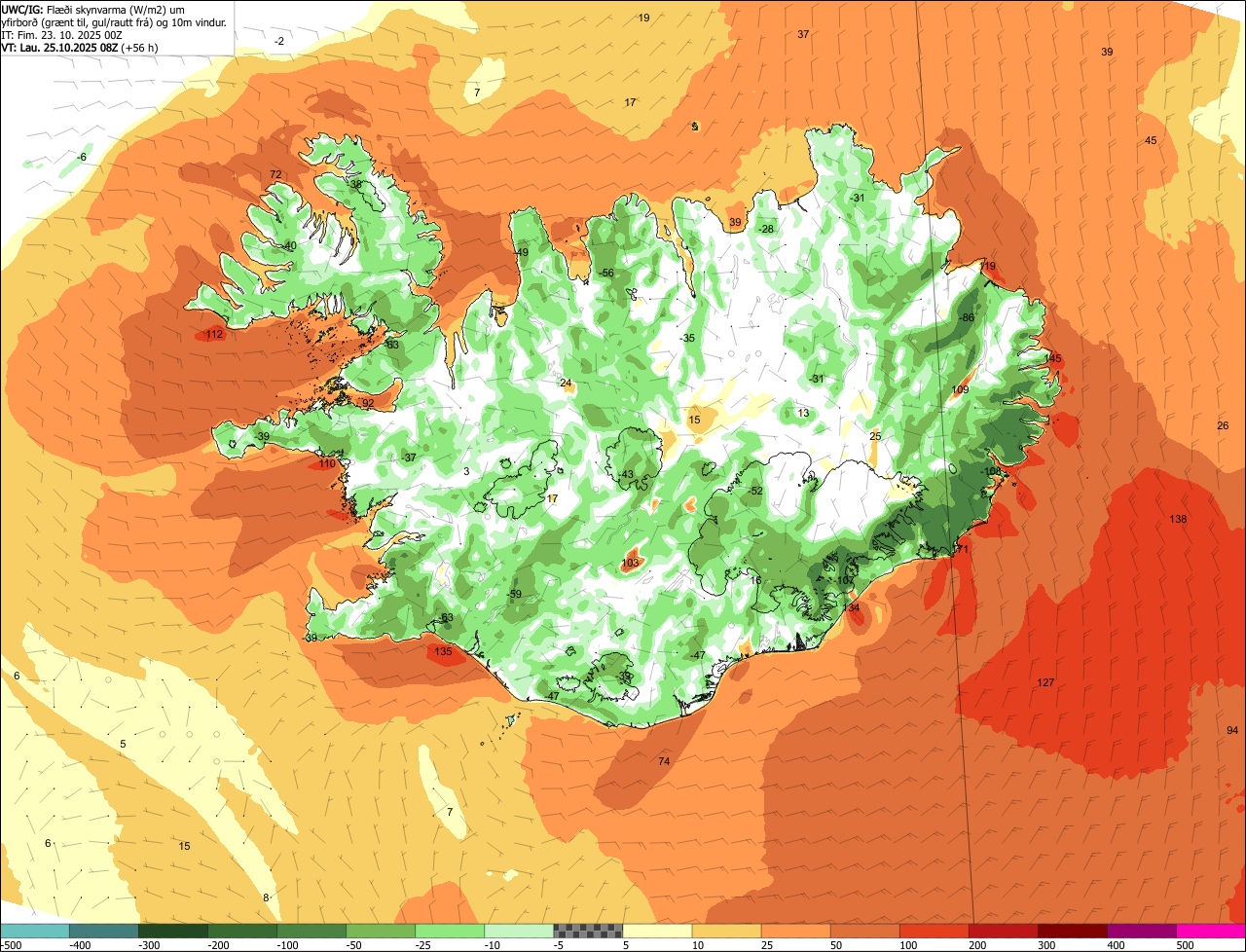Image resolution: width=1246 pixels, height=952 pixels.
Task: Click the map value "37"
Action: pyautogui.click(x=803, y=34)
